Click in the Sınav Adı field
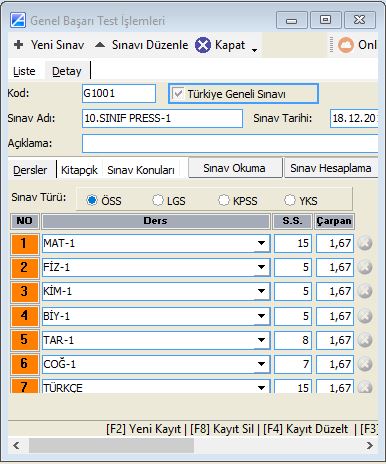The image size is (386, 464). point(162,118)
